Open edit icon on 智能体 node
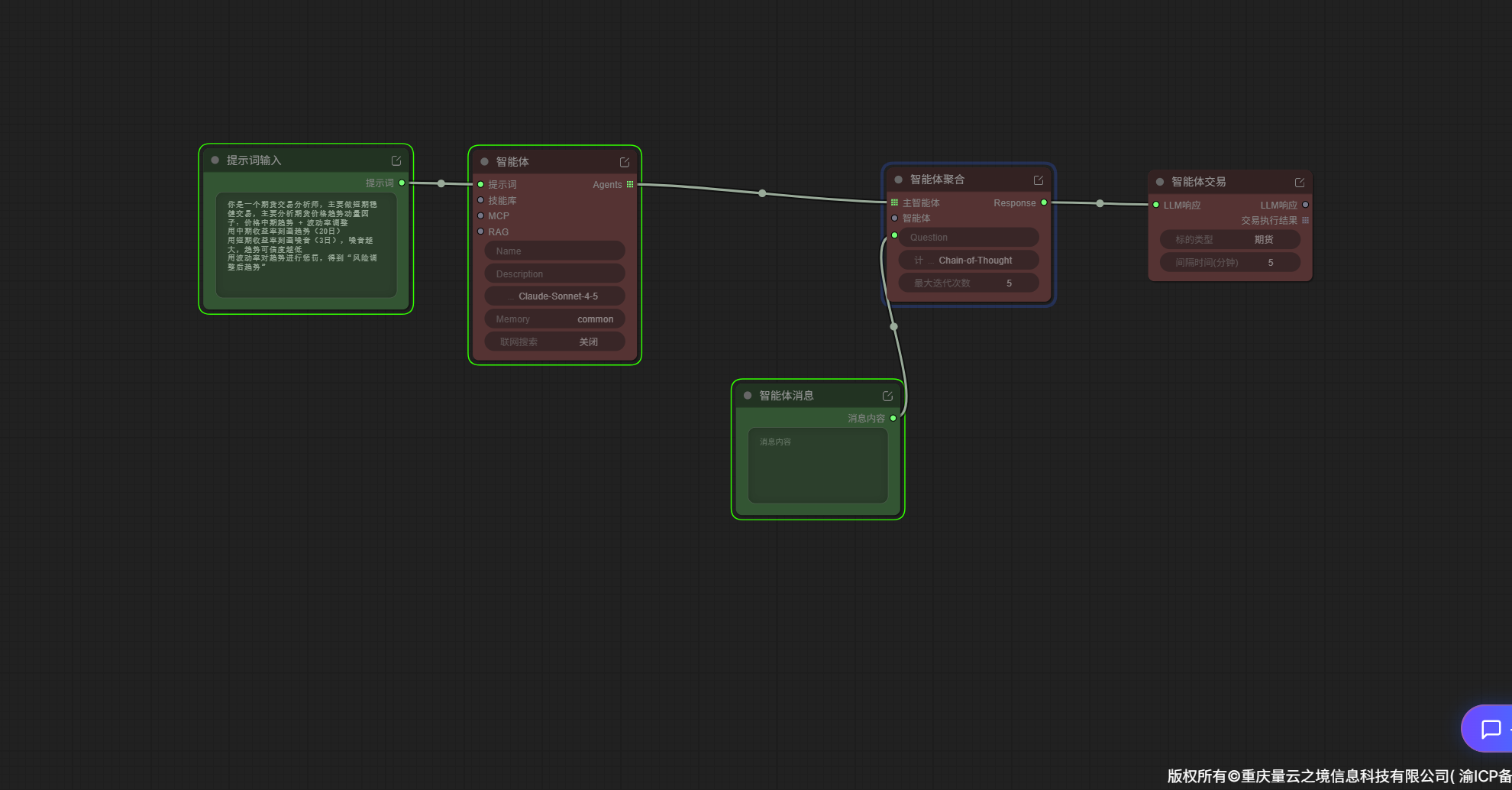The image size is (1512, 790). (625, 162)
